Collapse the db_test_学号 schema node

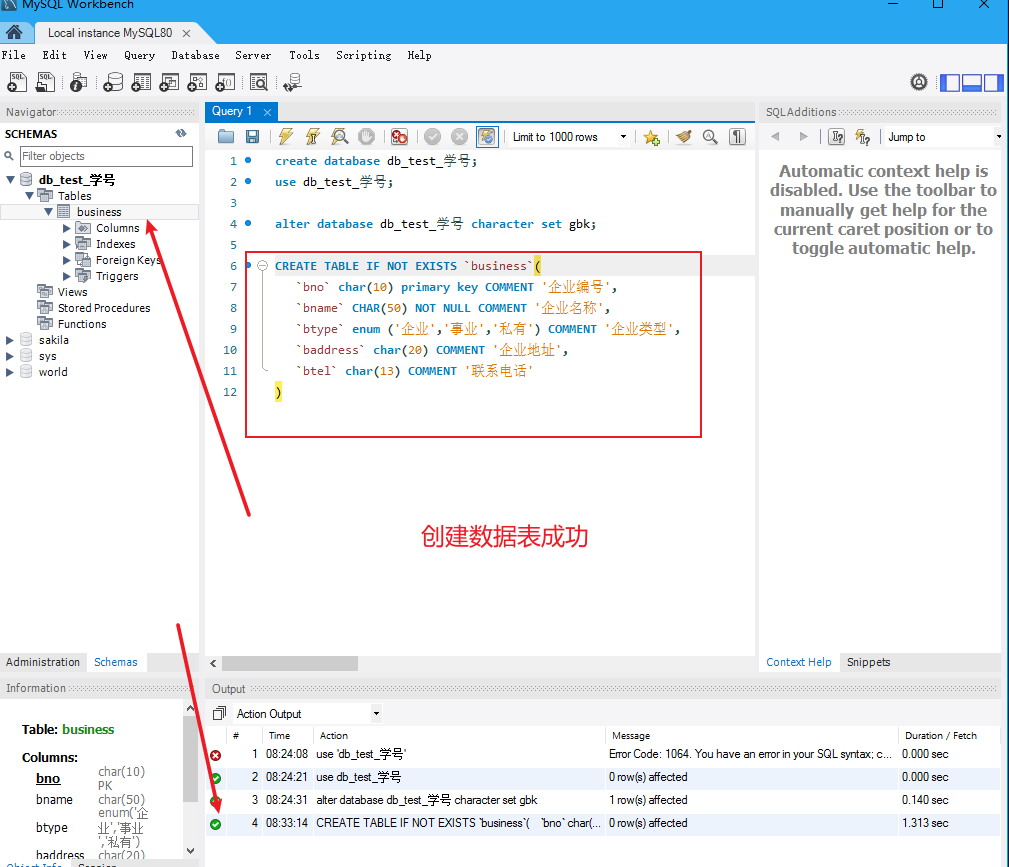click(10, 180)
